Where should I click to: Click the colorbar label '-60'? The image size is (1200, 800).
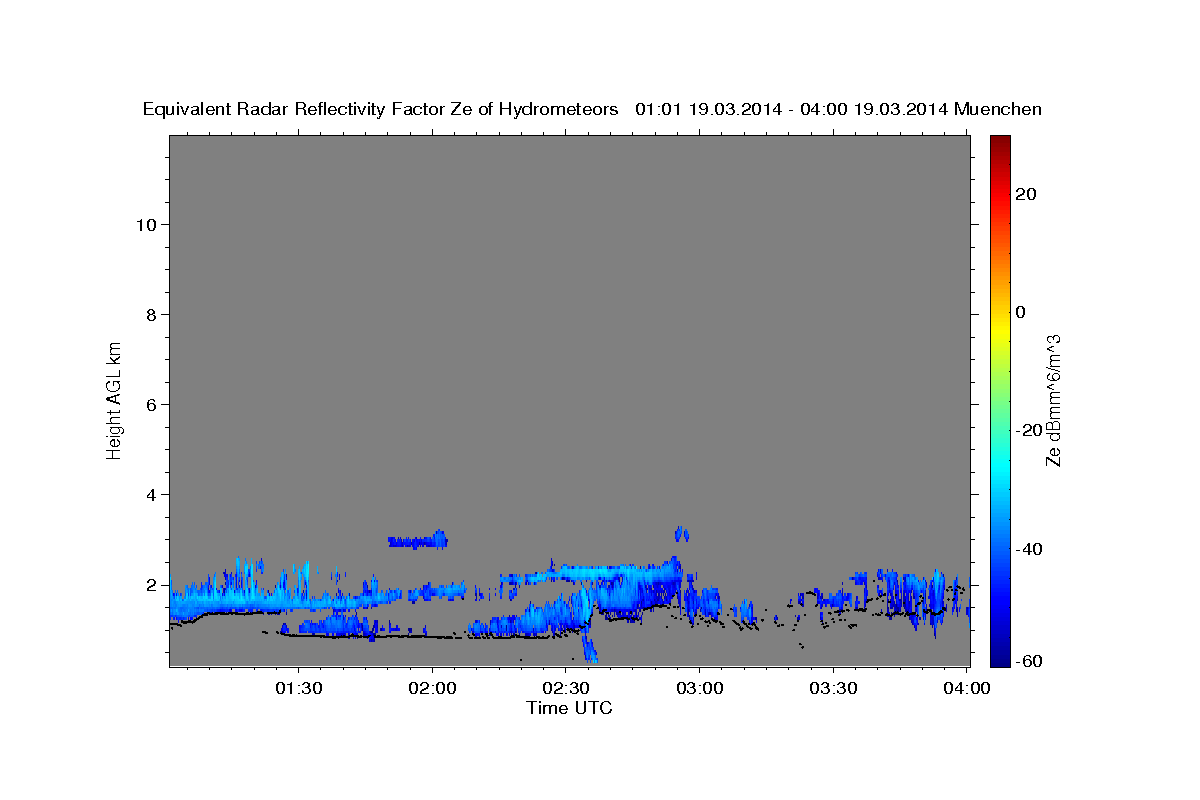pos(1028,661)
